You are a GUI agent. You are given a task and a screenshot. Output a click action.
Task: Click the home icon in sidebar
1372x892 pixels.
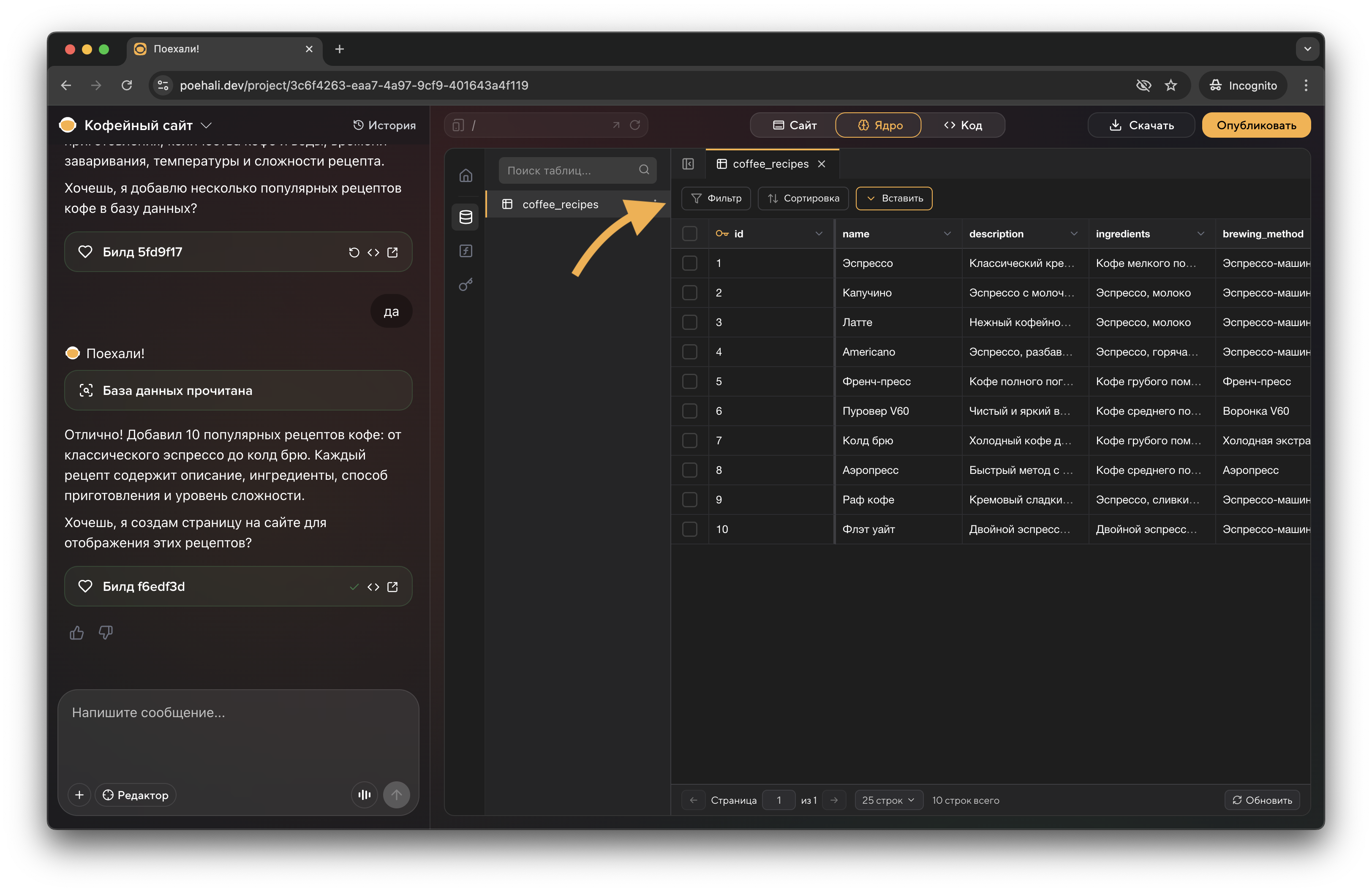465,175
